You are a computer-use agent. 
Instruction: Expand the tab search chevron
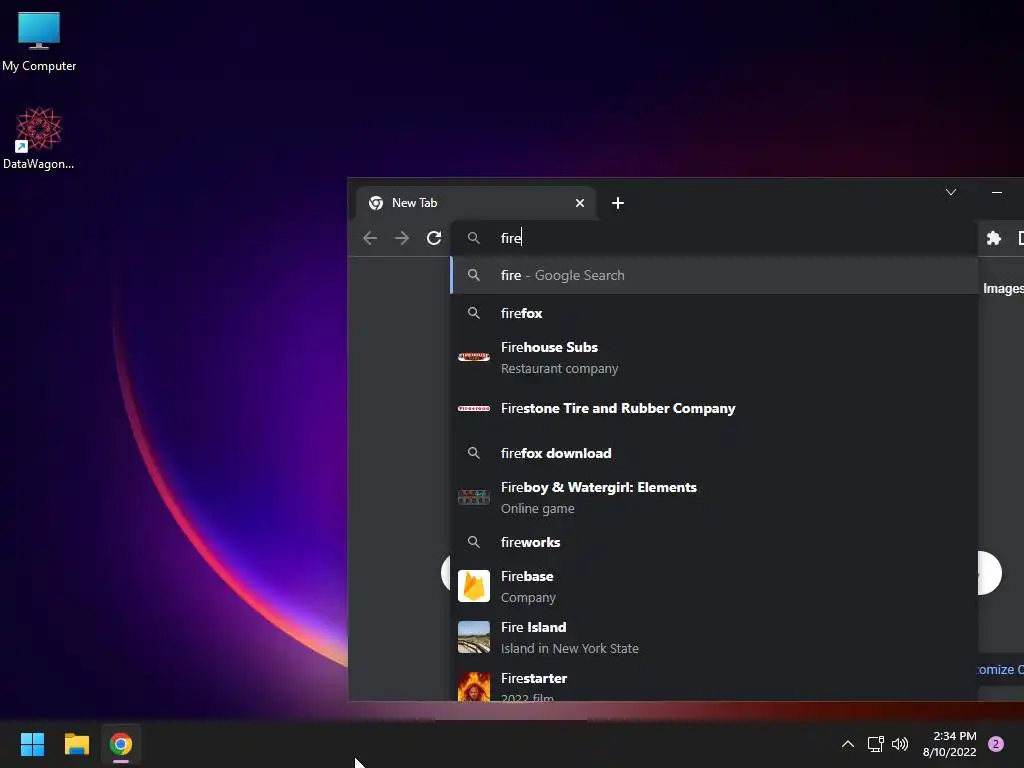951,192
